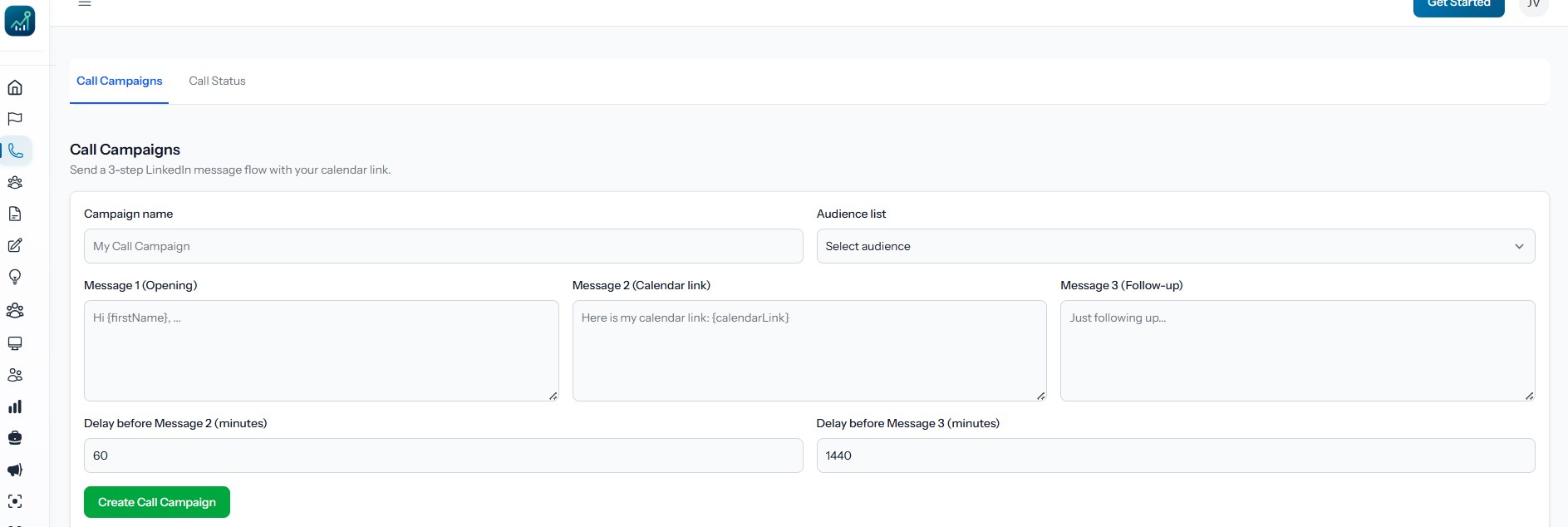The height and width of the screenshot is (527, 1568).
Task: Open the app logo with chart icon
Action: [20, 21]
